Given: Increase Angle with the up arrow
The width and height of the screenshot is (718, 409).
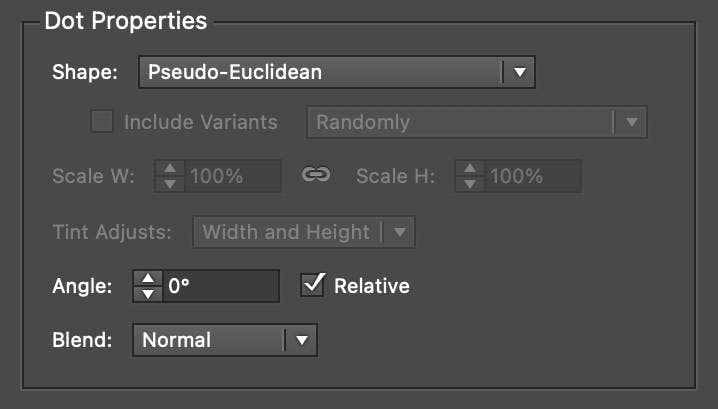Looking at the screenshot, I should pyautogui.click(x=147, y=278).
